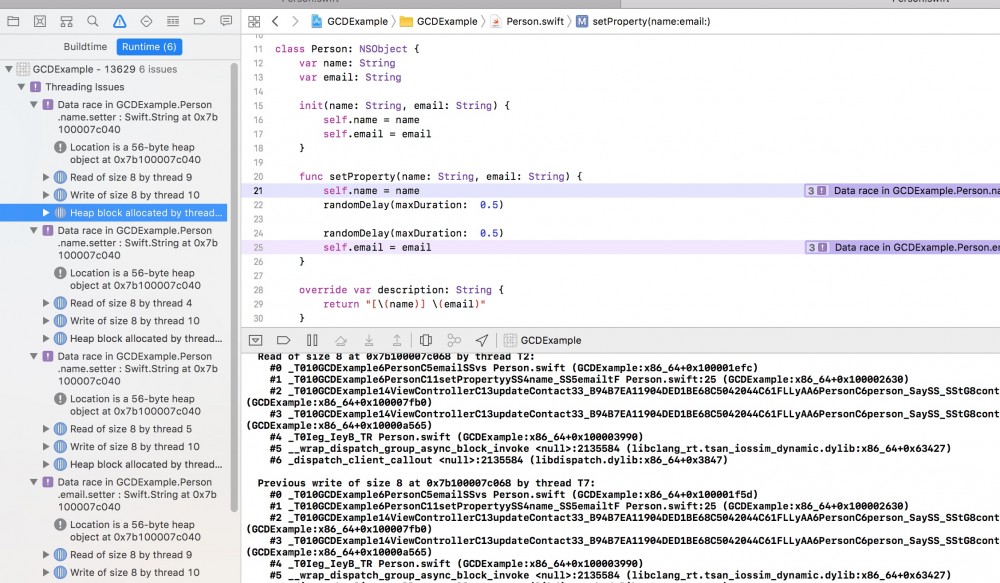Open the Find navigator magnifier icon

(92, 21)
